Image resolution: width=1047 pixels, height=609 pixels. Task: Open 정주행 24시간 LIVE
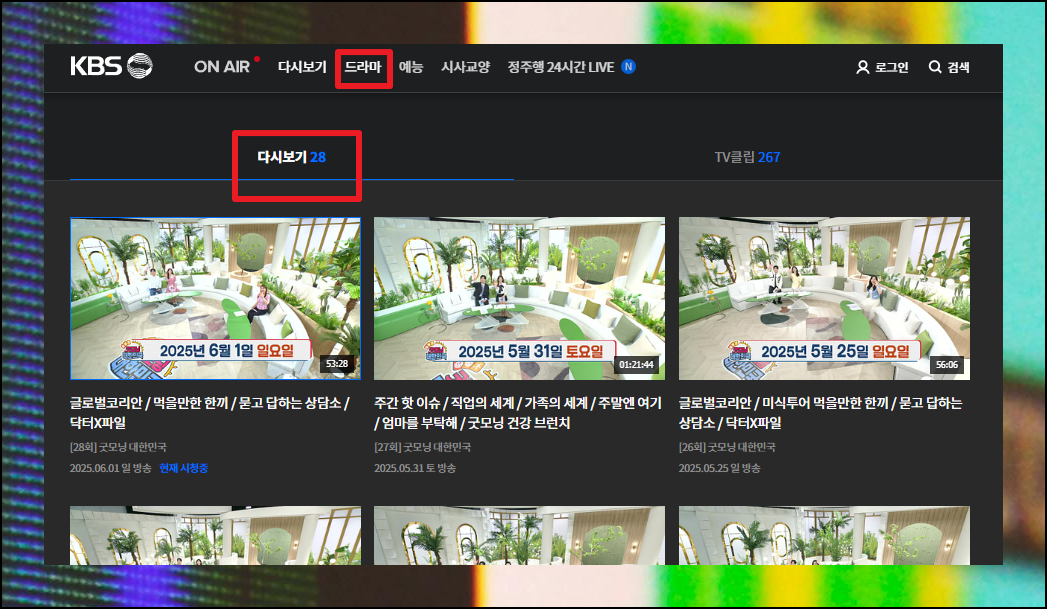tap(560, 67)
